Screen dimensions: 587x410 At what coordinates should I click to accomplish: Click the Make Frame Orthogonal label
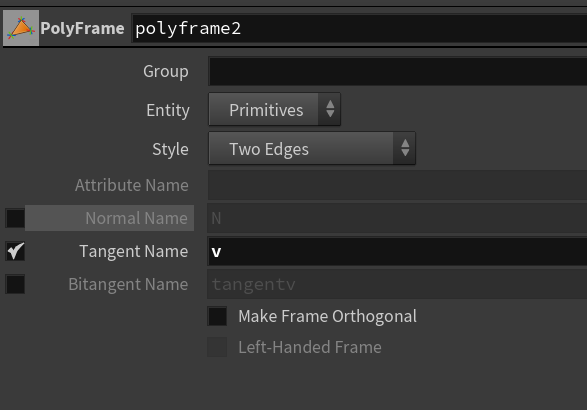pyautogui.click(x=328, y=316)
